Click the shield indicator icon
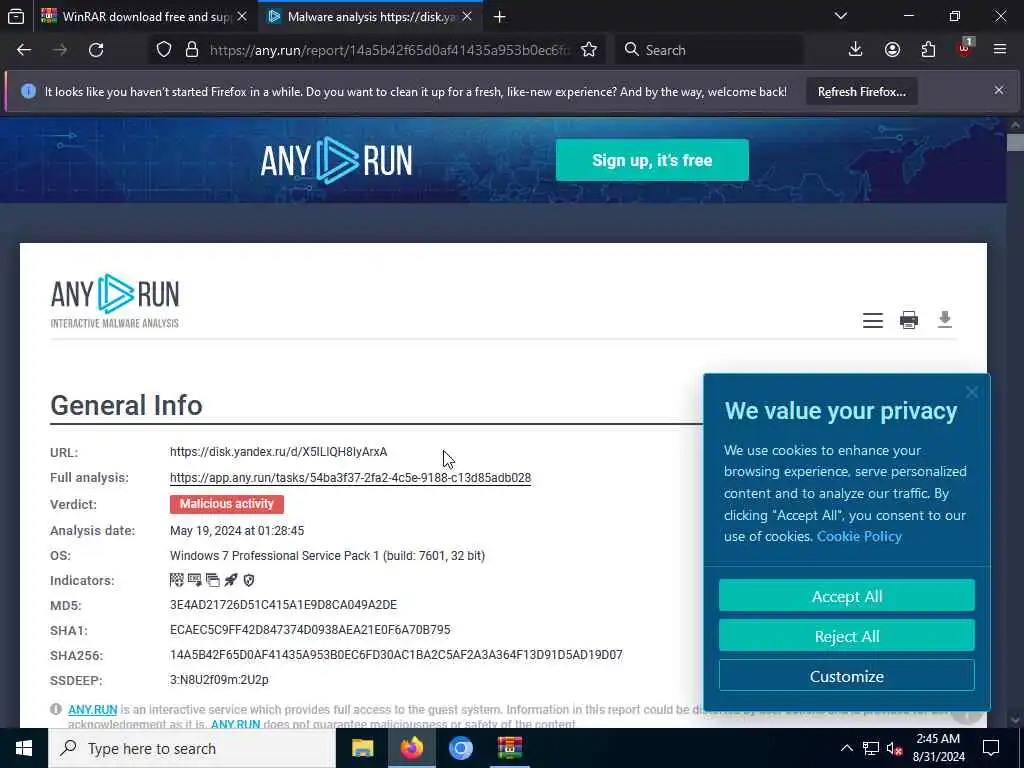This screenshot has width=1024, height=768. [249, 580]
